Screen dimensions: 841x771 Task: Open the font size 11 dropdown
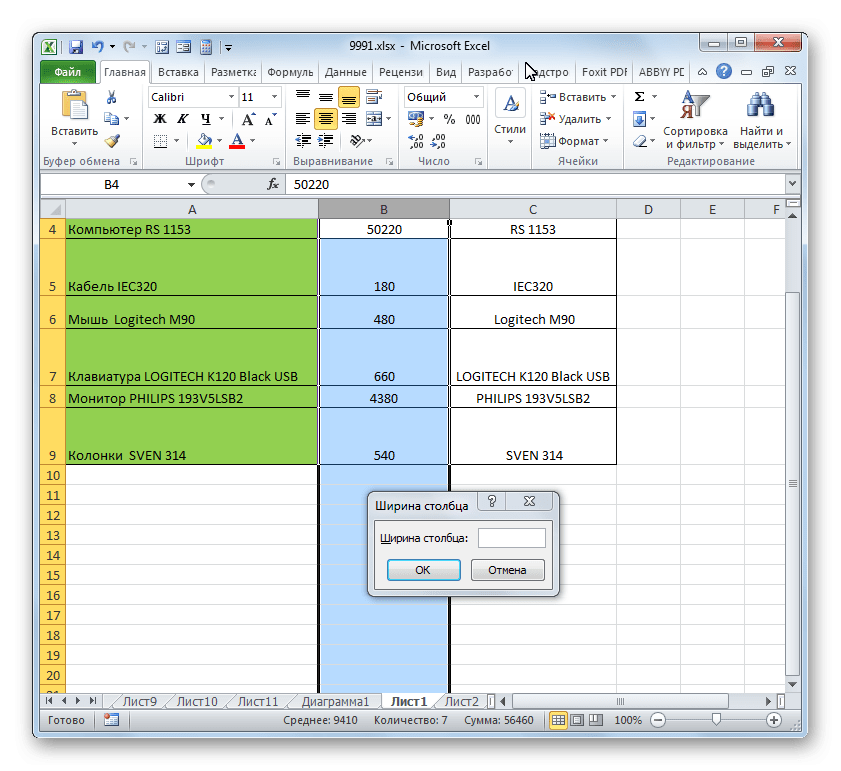274,97
